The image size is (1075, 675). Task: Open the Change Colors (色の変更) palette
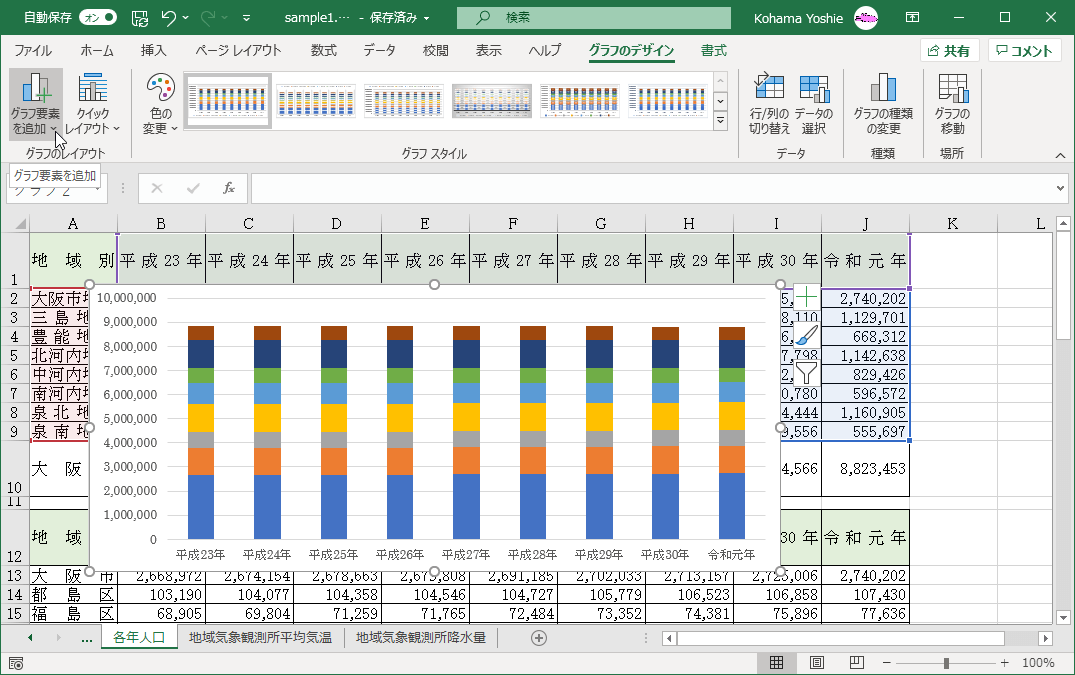point(159,103)
